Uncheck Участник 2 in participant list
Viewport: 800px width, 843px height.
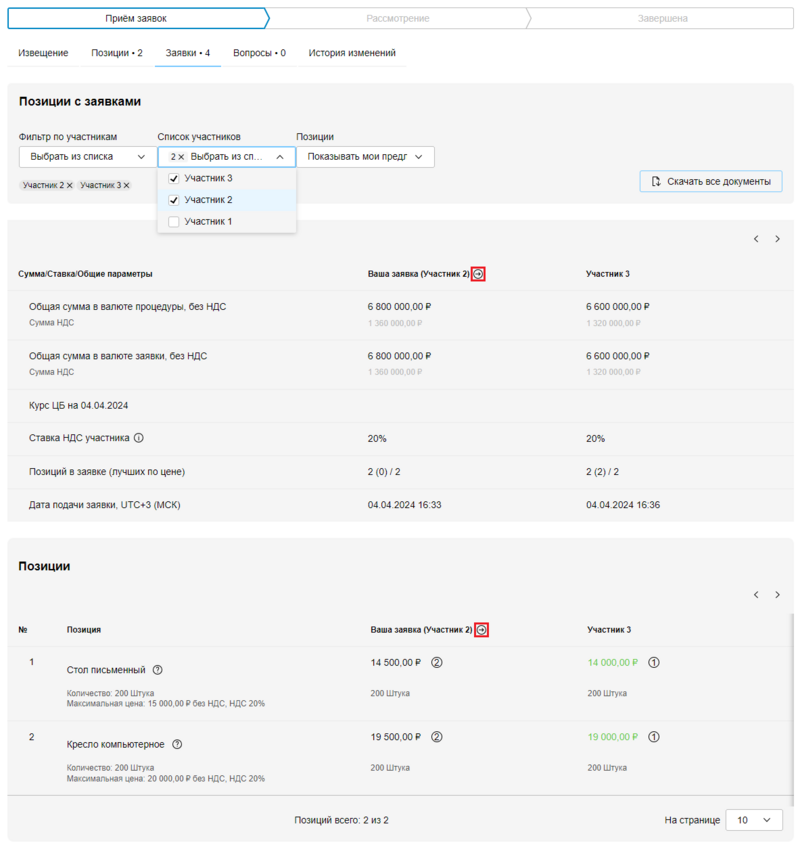[x=174, y=200]
